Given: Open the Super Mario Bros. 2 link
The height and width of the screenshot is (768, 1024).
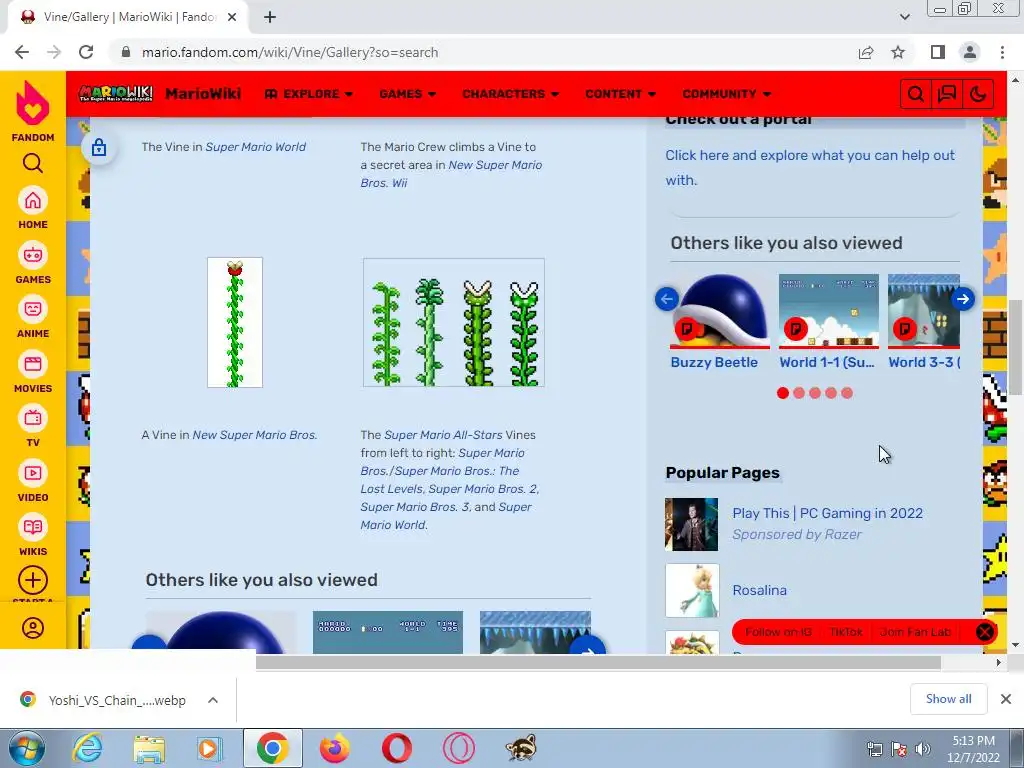Looking at the screenshot, I should 483,489.
